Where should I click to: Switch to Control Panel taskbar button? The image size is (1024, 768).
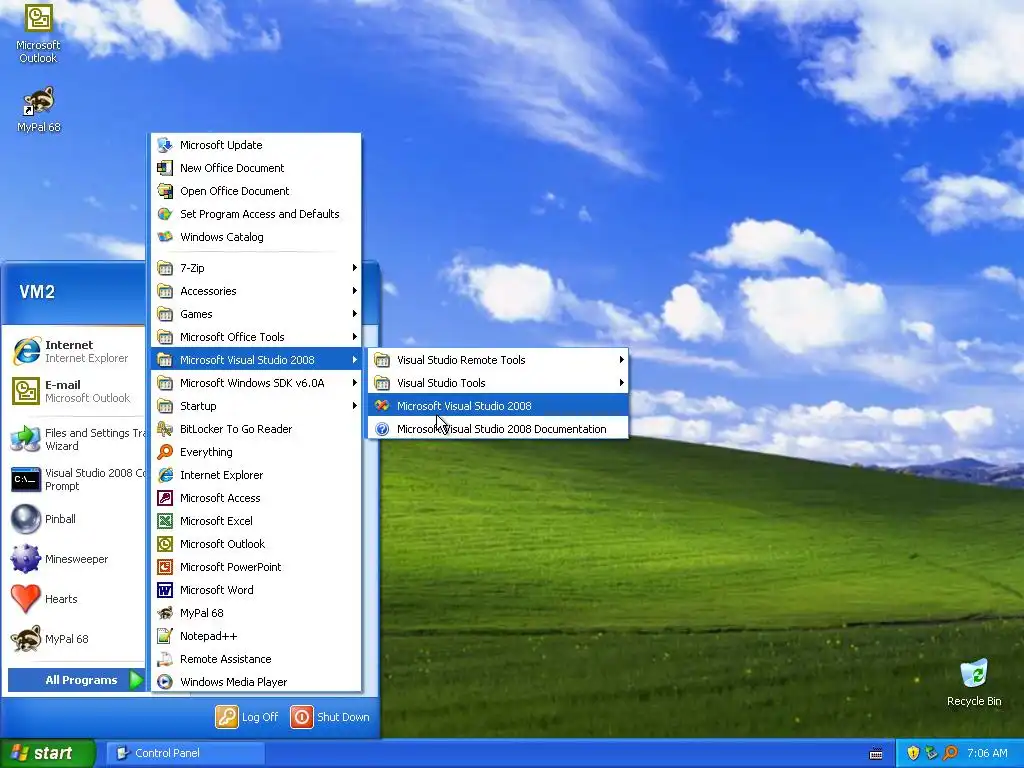click(185, 753)
